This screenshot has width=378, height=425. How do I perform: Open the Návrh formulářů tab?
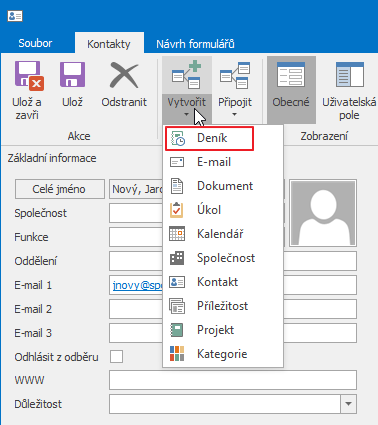coord(195,44)
